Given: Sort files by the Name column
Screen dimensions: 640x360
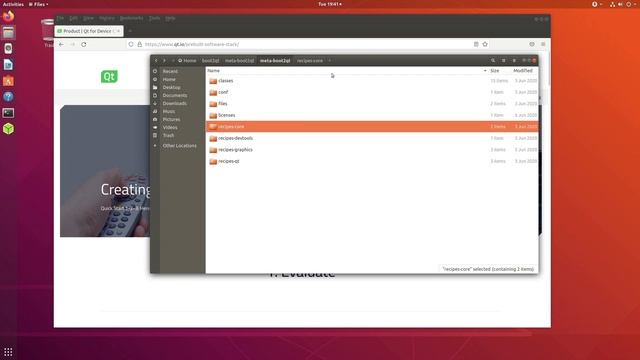Looking at the screenshot, I should pyautogui.click(x=347, y=71).
